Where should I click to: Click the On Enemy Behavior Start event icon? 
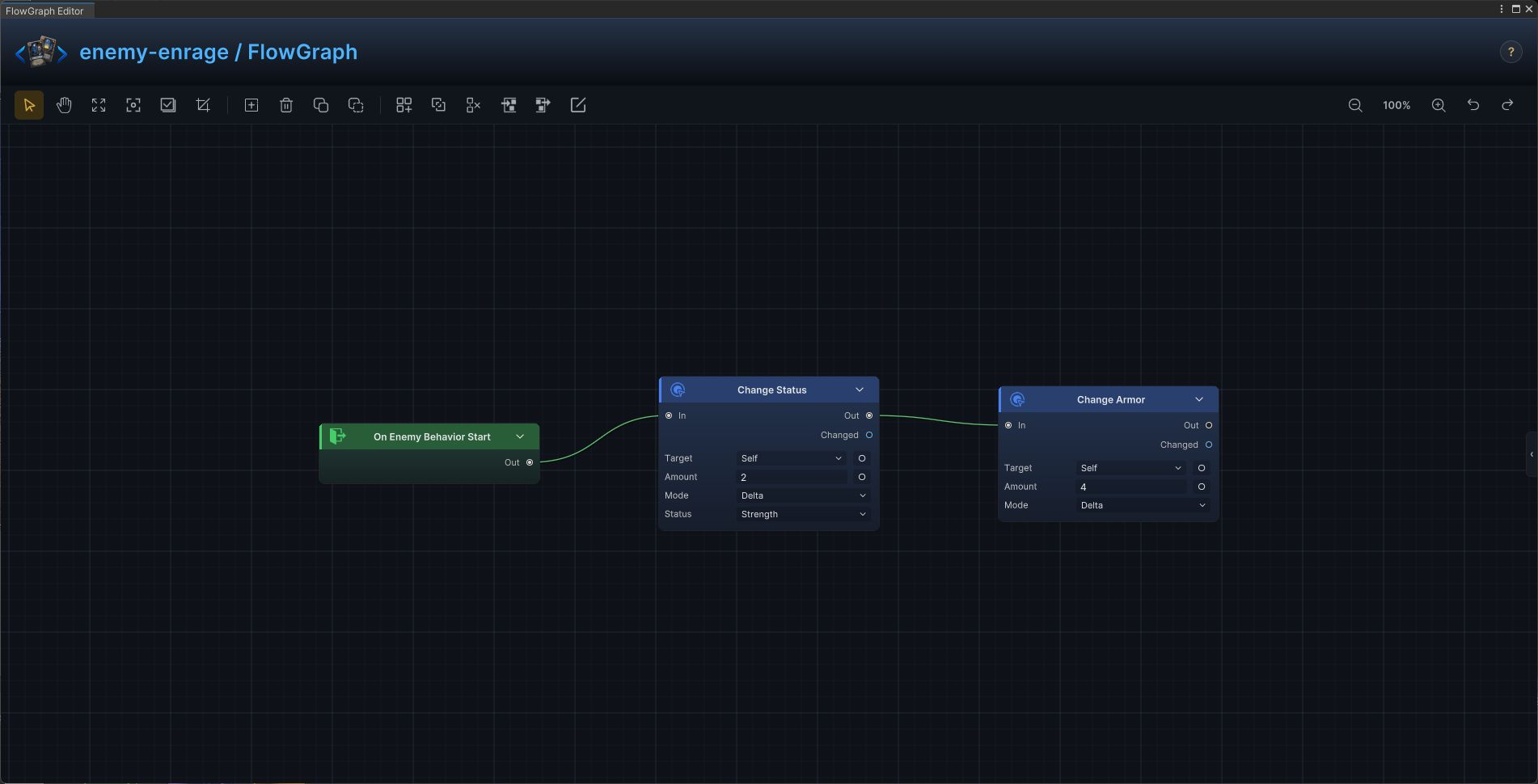[338, 436]
